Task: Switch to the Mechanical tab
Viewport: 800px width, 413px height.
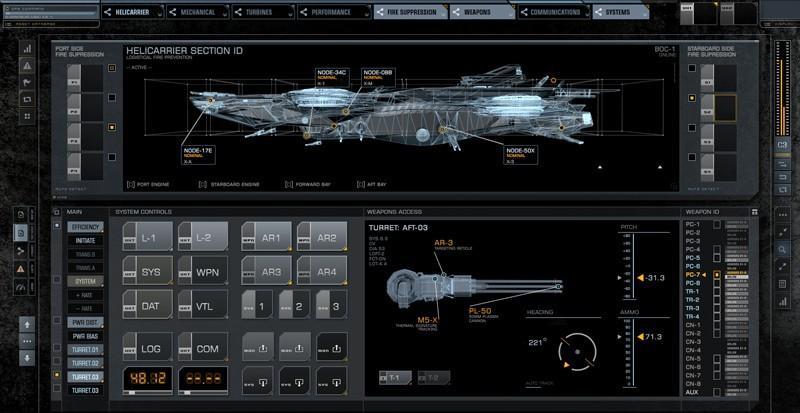Action: click(198, 12)
